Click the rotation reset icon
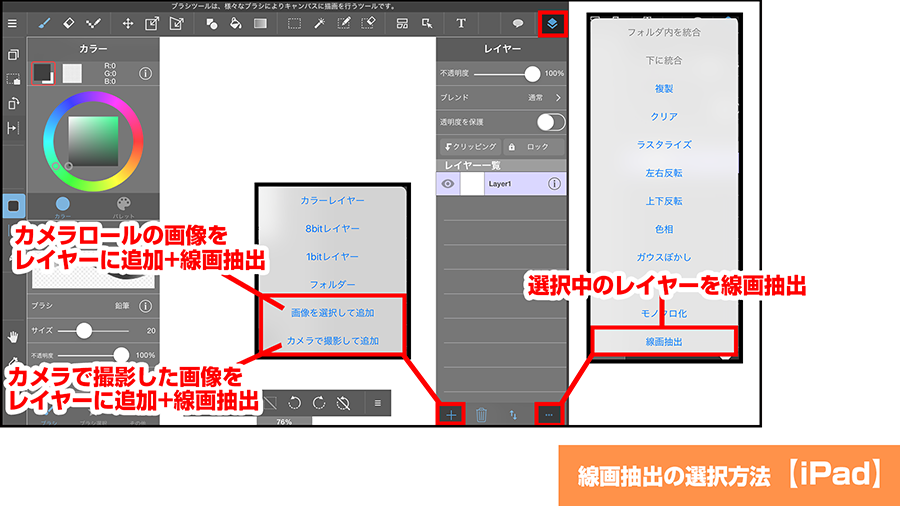900x506 pixels. (343, 403)
